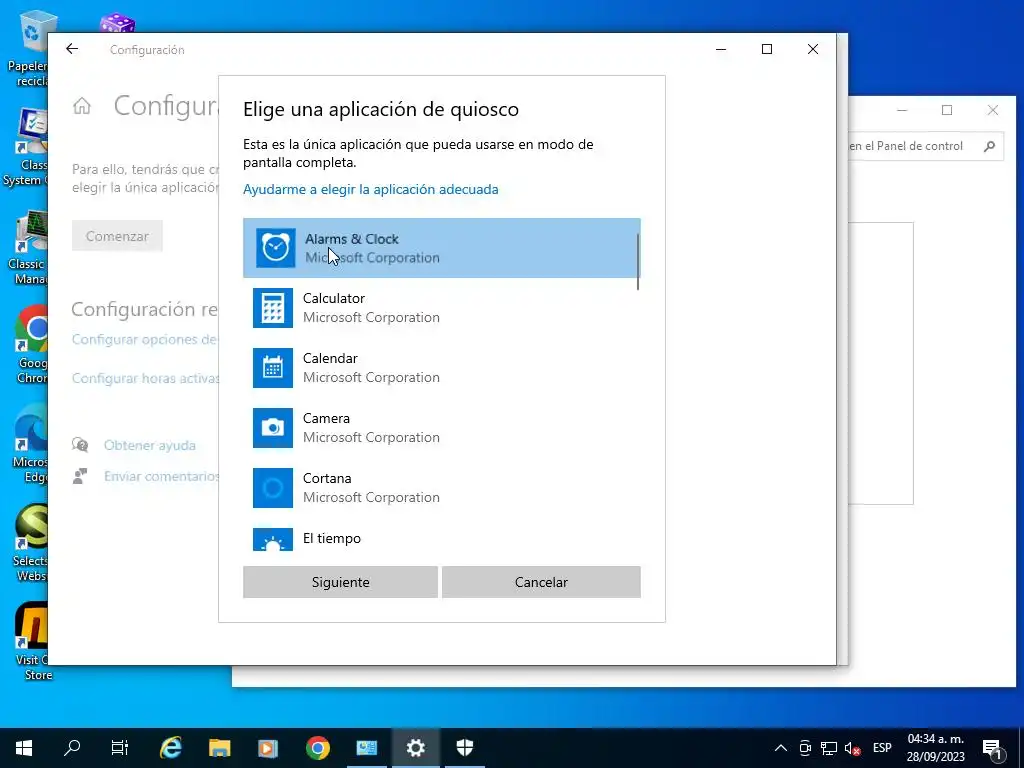Switch to the Settings gear taskbar icon
This screenshot has height=768, width=1024.
pyautogui.click(x=415, y=748)
